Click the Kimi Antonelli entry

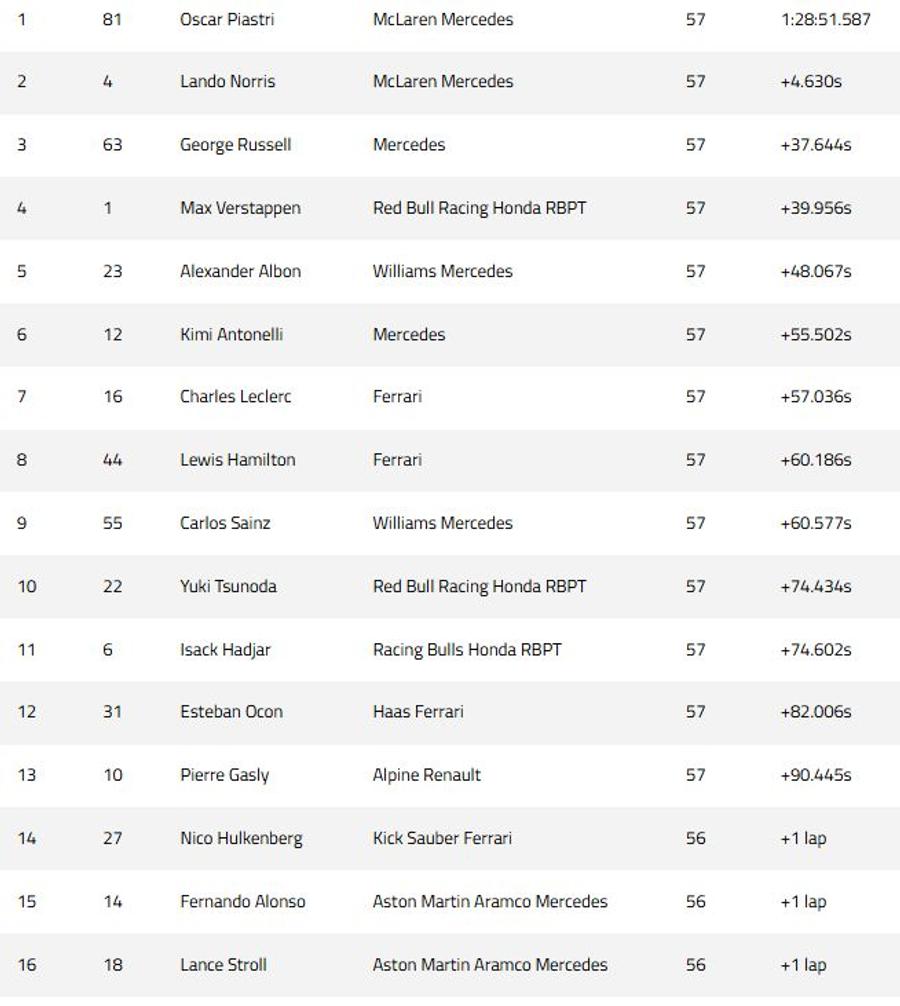pyautogui.click(x=232, y=334)
